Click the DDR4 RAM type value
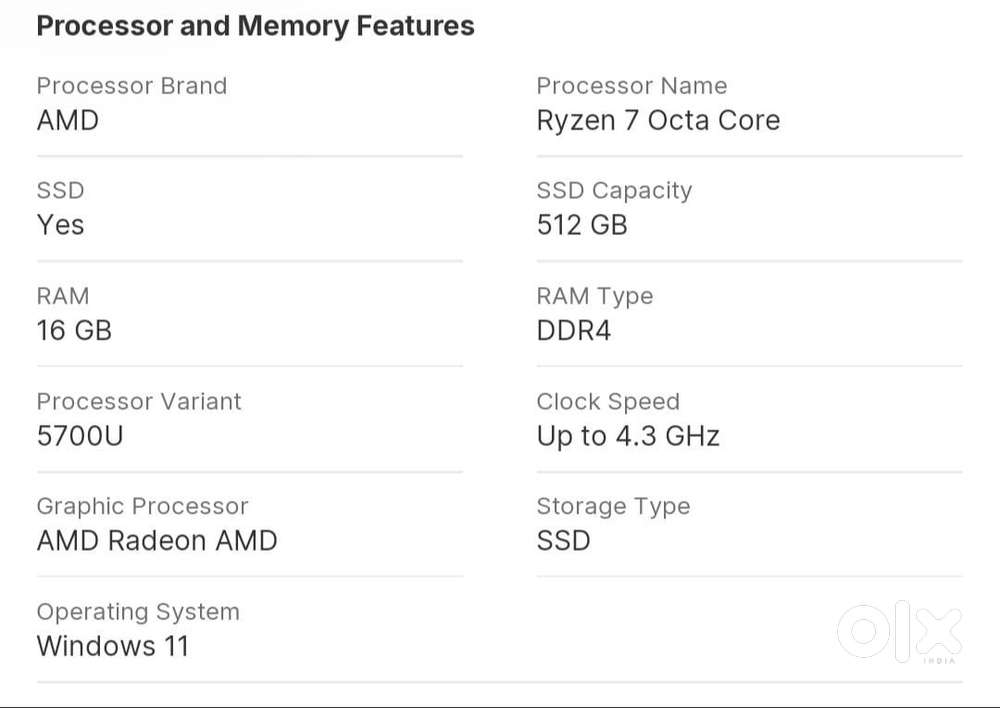The height and width of the screenshot is (708, 1000). pyautogui.click(x=573, y=330)
